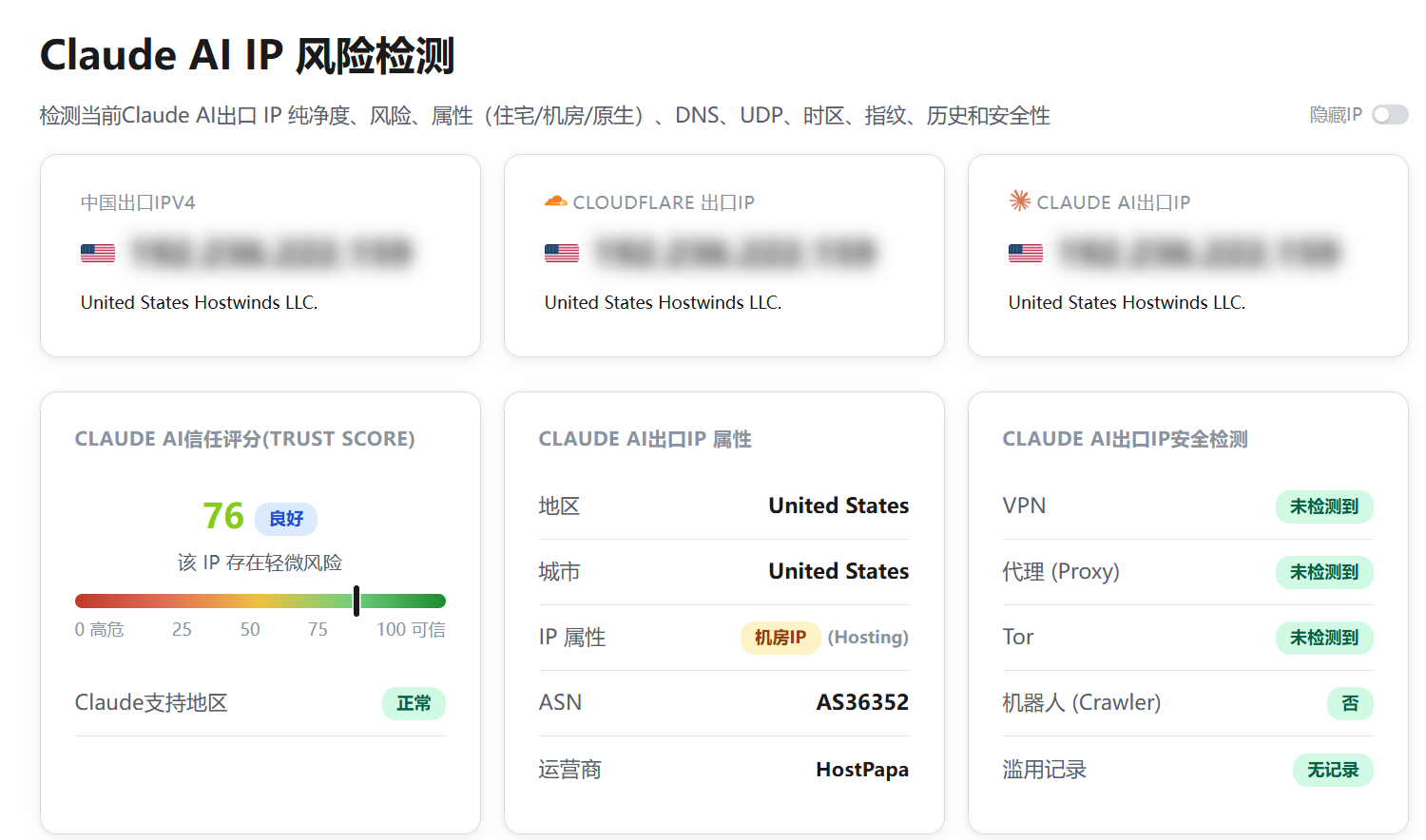Click the 该 IP 存在轻微风险 message
This screenshot has width=1426, height=840.
pyautogui.click(x=260, y=563)
